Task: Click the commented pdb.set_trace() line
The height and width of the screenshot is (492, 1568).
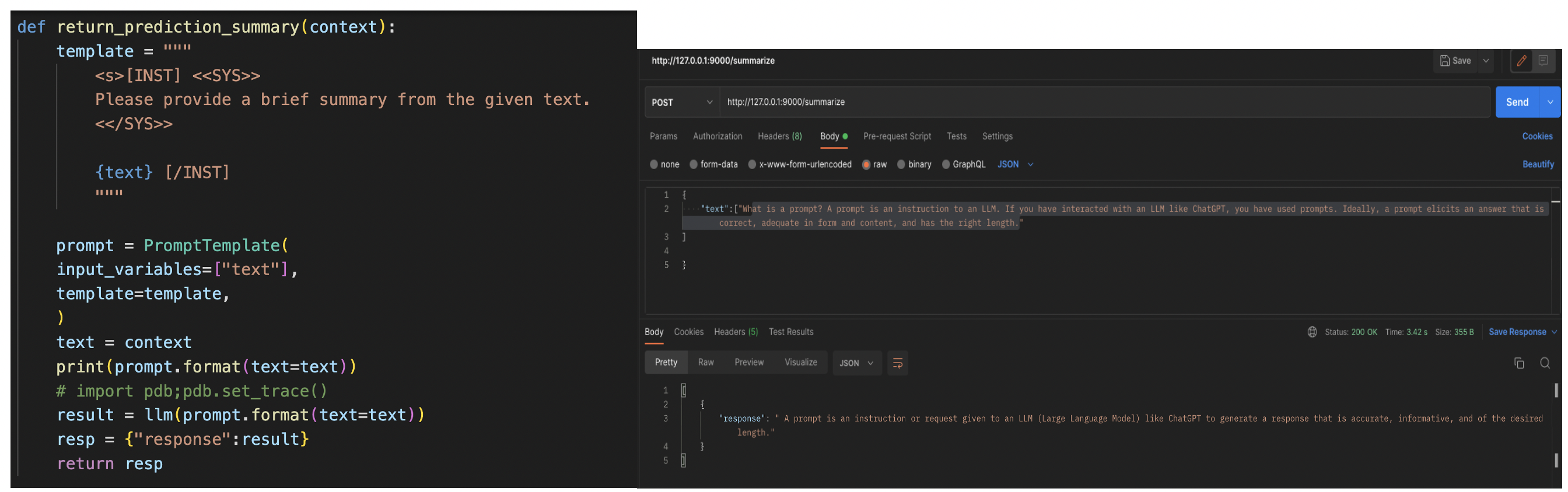Action: click(x=192, y=391)
